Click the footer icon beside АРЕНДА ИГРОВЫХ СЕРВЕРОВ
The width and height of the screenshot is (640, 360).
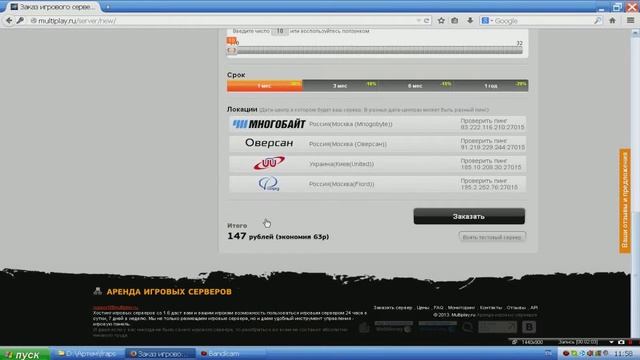tap(97, 291)
